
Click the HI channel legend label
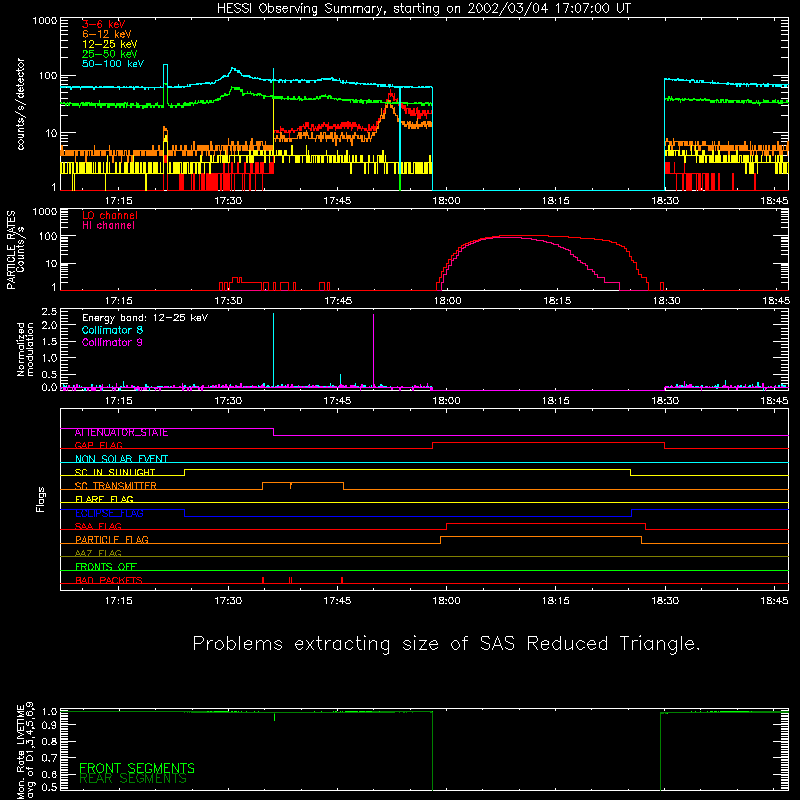click(x=109, y=226)
